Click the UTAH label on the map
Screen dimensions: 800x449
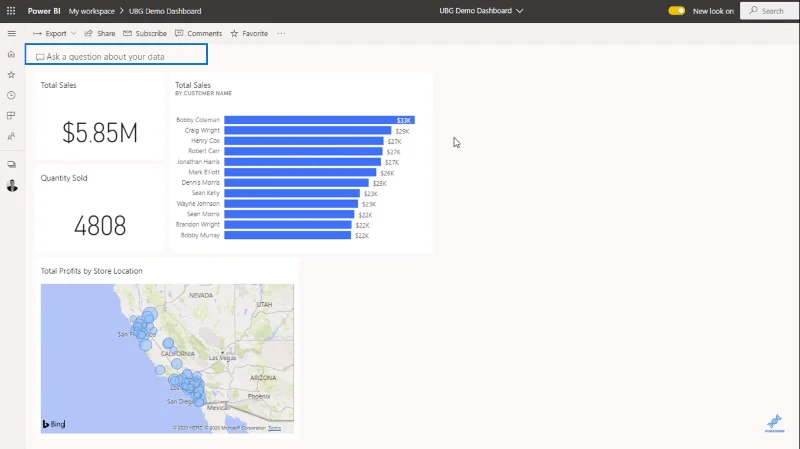tap(264, 305)
